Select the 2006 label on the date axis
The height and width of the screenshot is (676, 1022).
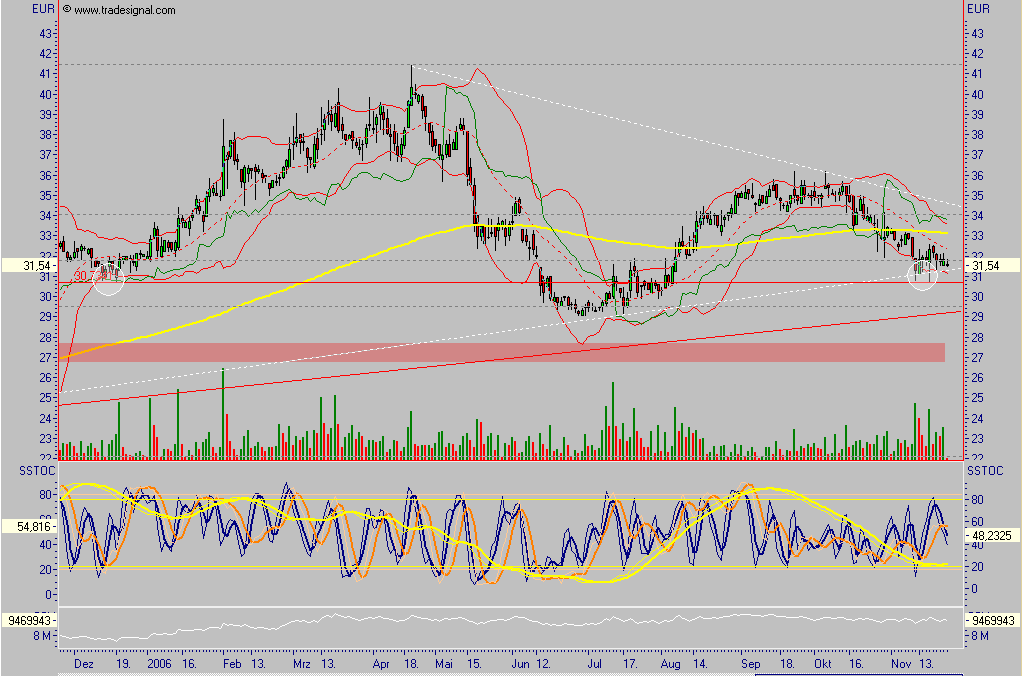tap(159, 663)
